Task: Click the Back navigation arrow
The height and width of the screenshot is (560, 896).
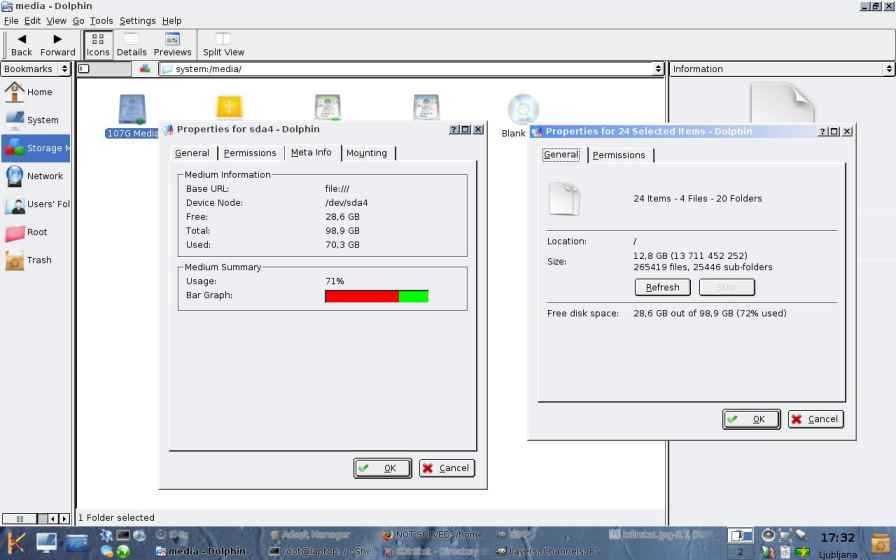Action: 21,44
